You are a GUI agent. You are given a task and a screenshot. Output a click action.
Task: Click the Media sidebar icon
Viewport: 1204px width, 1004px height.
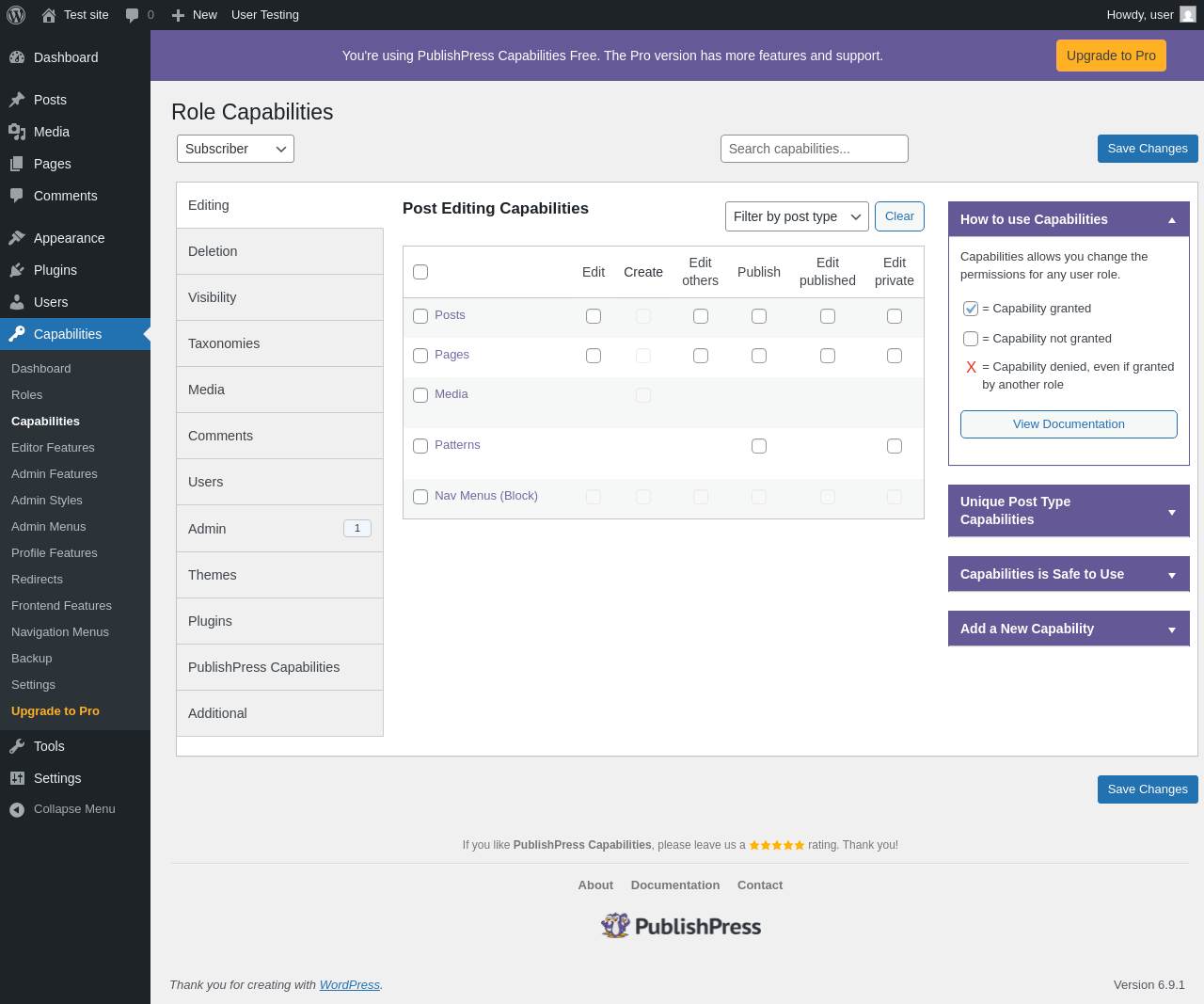(17, 132)
